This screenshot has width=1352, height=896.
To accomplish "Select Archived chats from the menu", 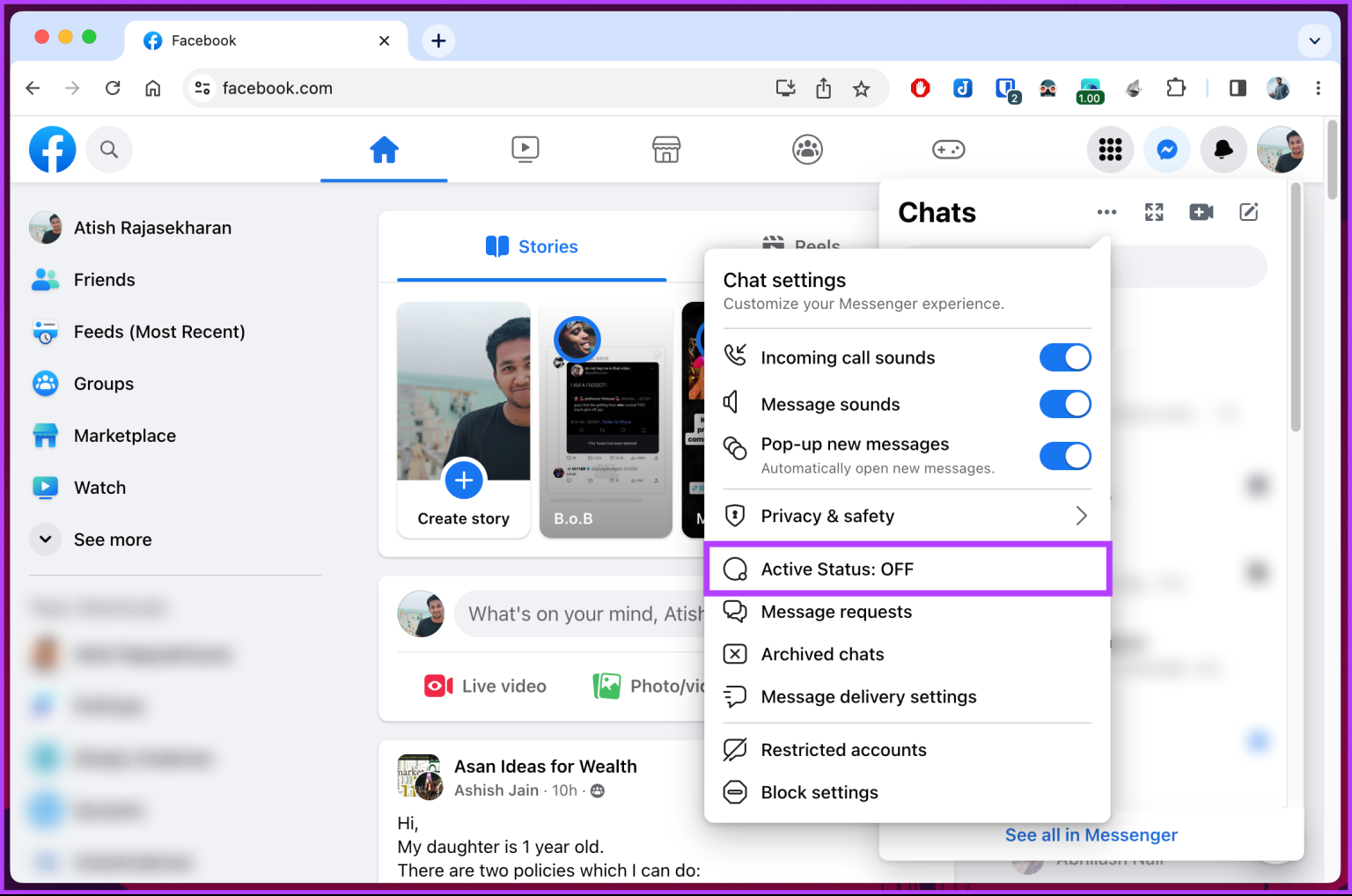I will click(822, 654).
